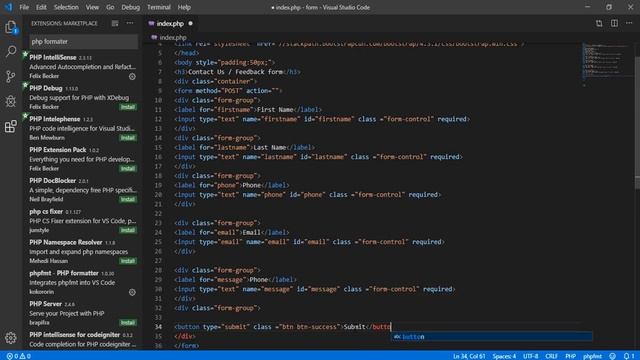Open extensions panel More Actions menu
The image size is (640, 360).
[130, 23]
